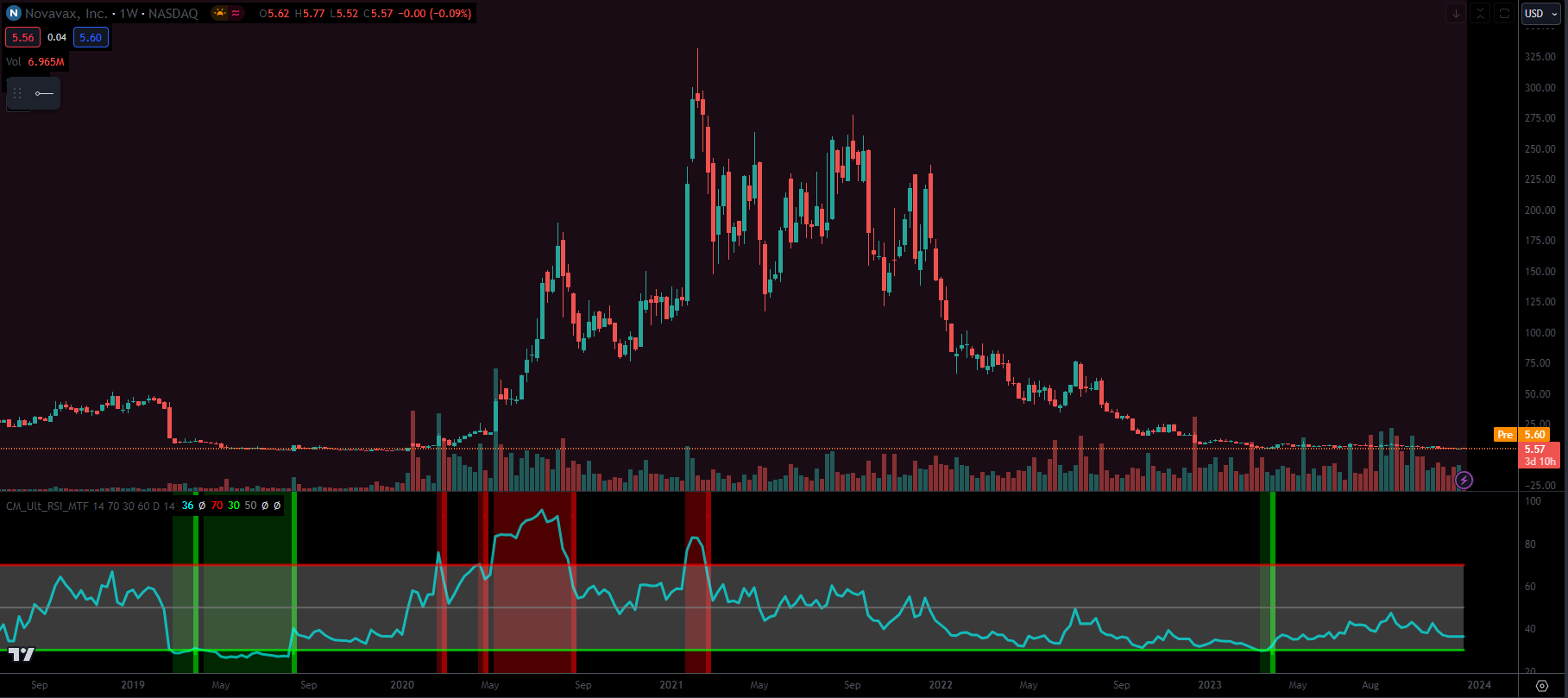Open the 1W interval in chart legend
Screen dimensions: 1568x698
pos(129,13)
